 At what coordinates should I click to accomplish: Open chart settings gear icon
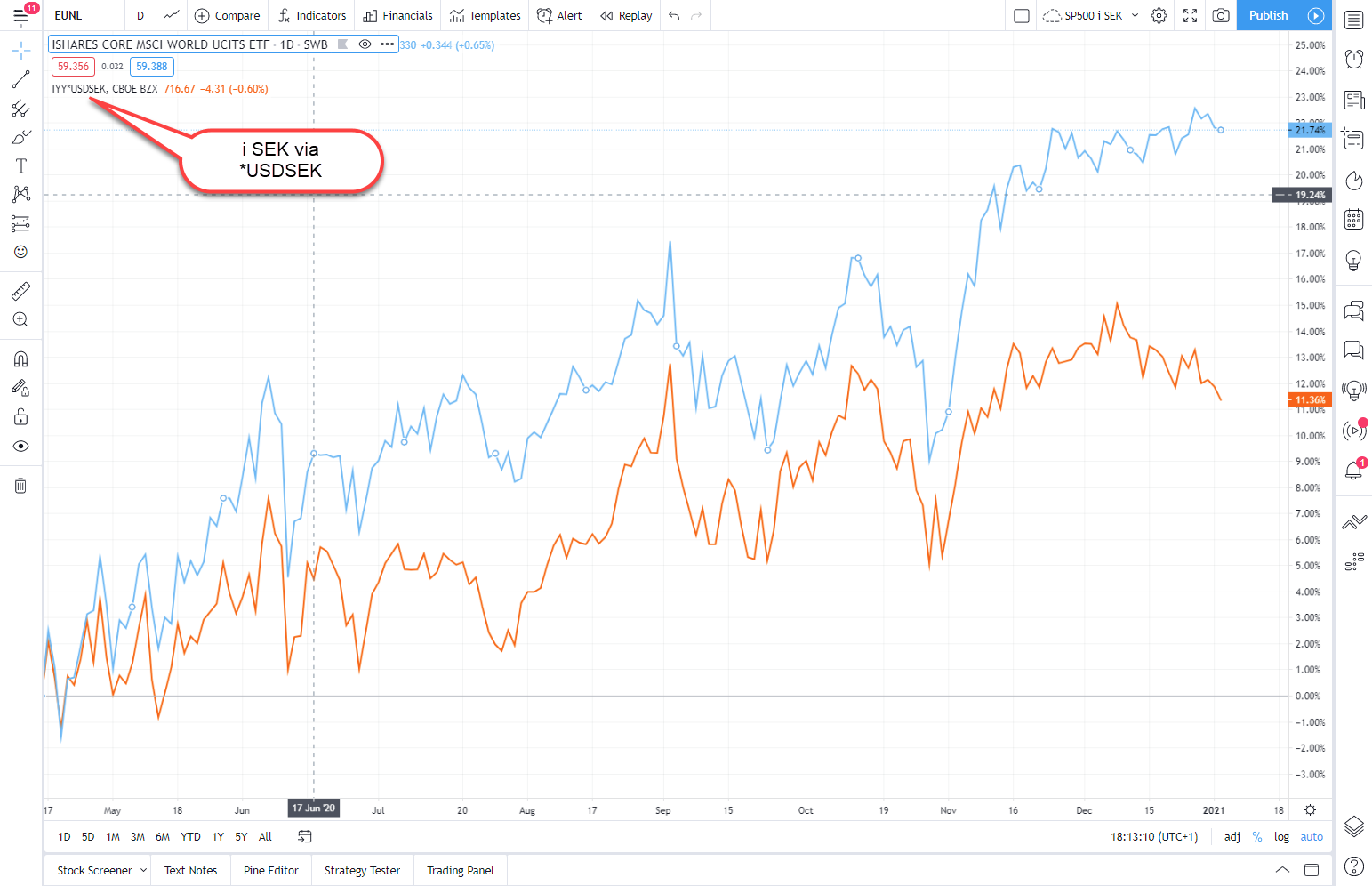pyautogui.click(x=1159, y=15)
